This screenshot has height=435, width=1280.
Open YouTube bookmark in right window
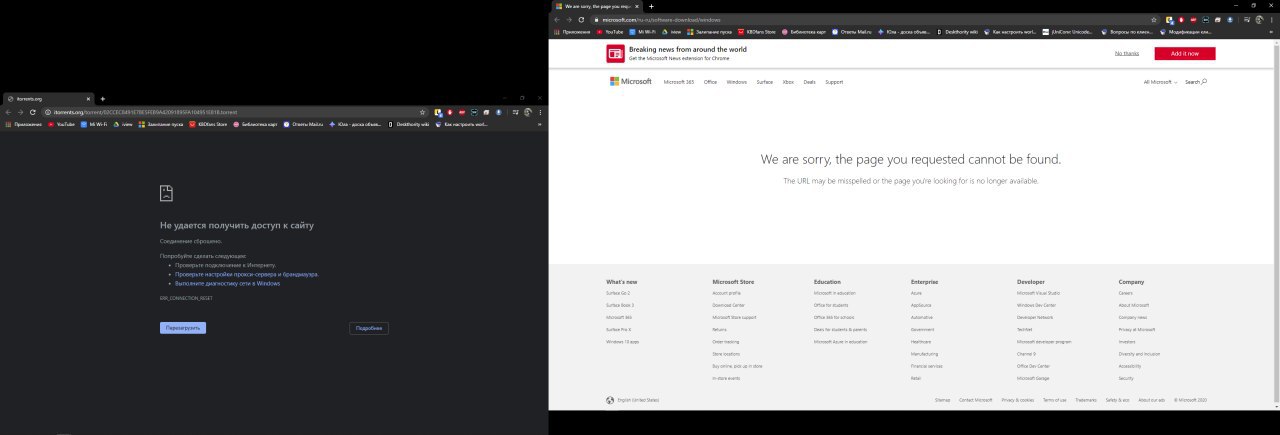[x=610, y=32]
